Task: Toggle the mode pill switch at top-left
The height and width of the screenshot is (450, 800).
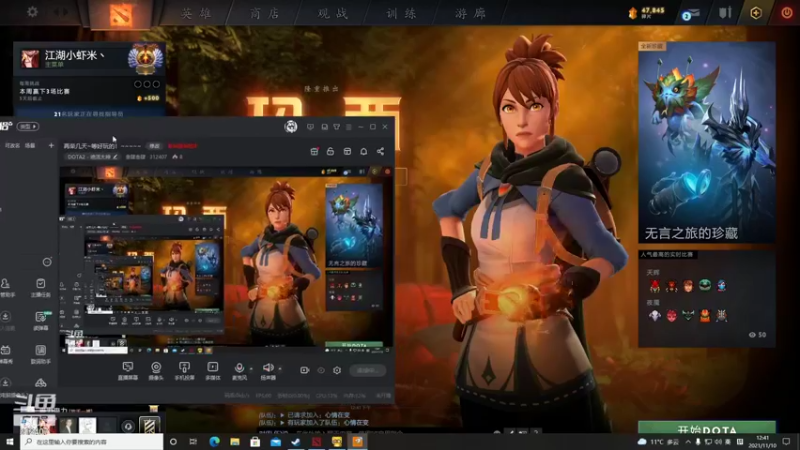Action: click(x=28, y=127)
